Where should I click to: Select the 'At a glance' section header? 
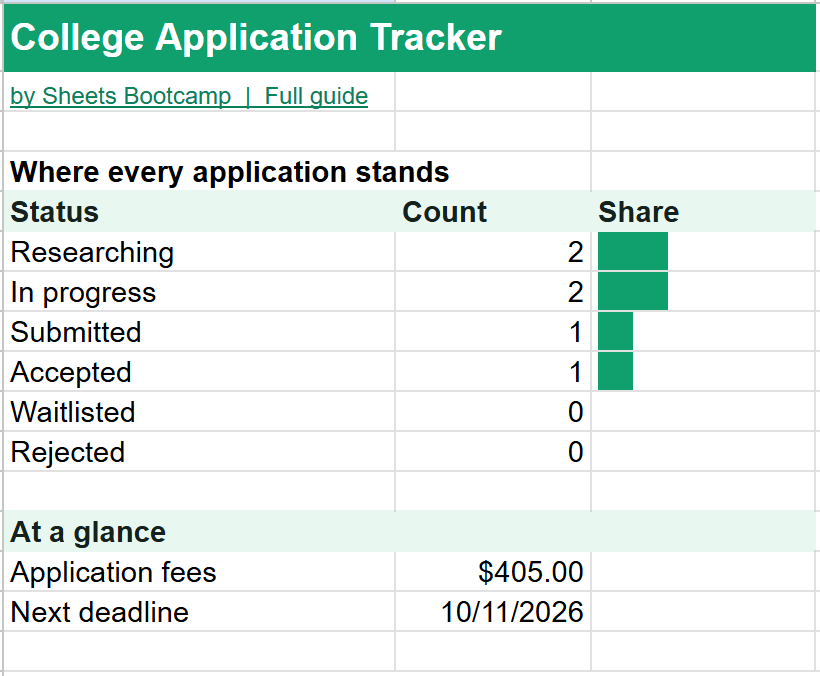click(x=409, y=532)
